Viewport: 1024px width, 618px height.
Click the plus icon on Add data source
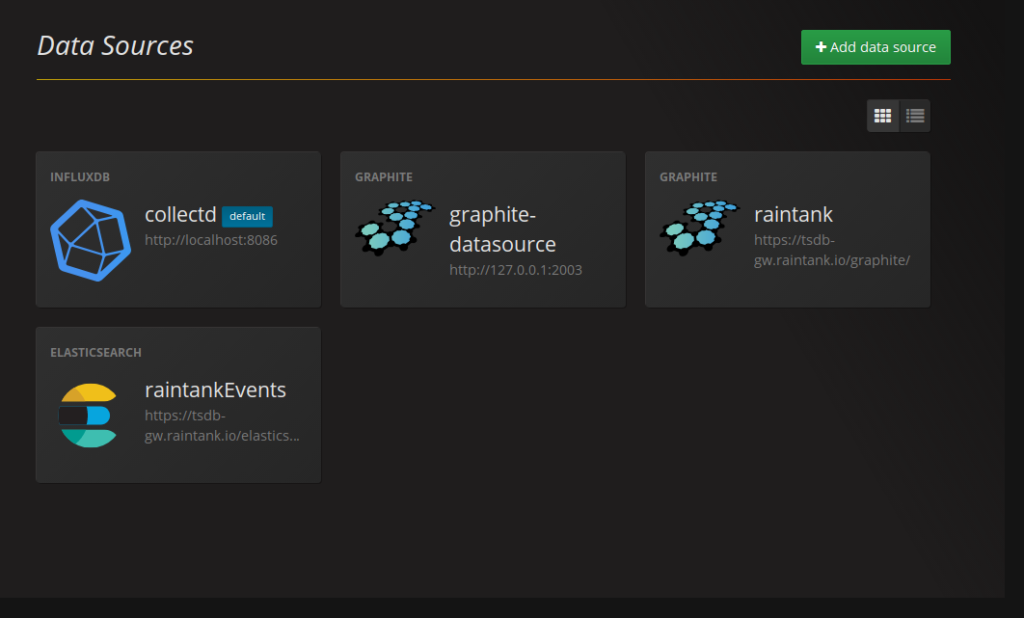(821, 47)
